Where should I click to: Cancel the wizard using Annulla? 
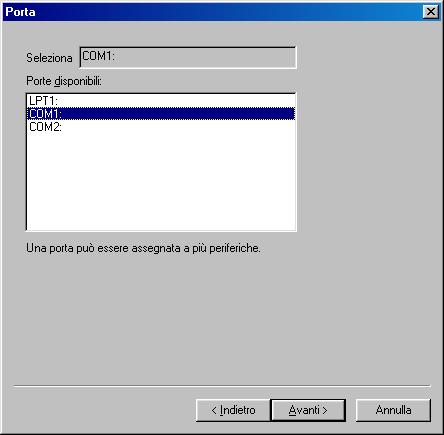(393, 410)
